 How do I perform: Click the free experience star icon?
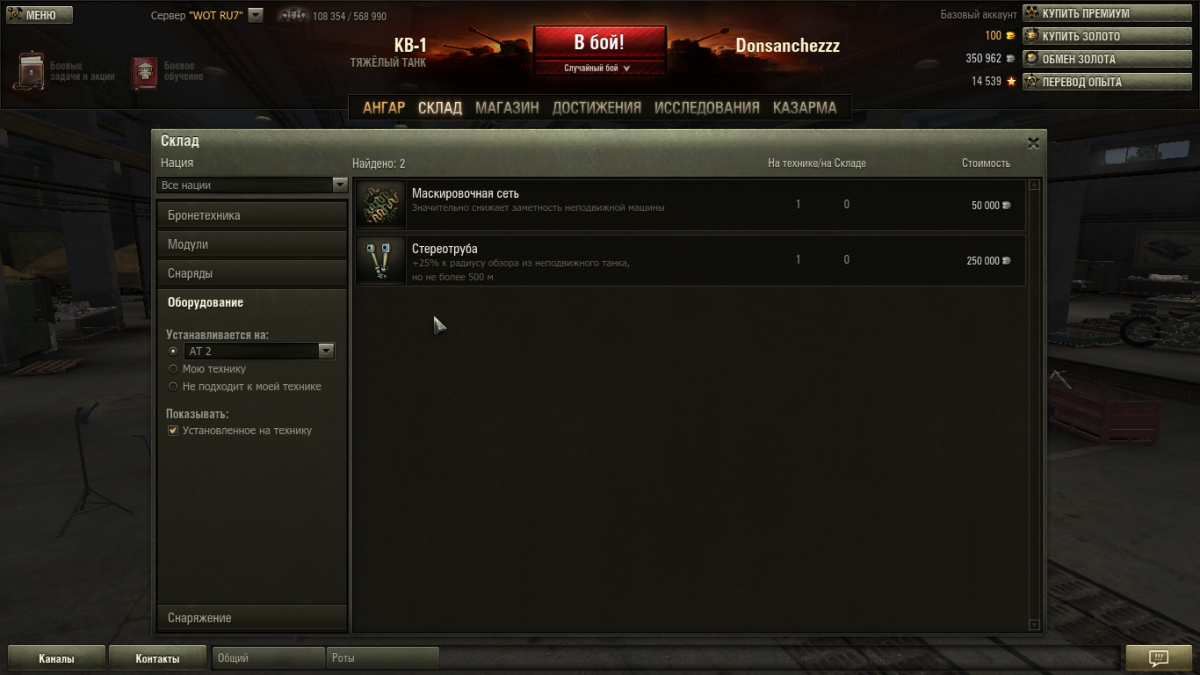[x=1011, y=82]
